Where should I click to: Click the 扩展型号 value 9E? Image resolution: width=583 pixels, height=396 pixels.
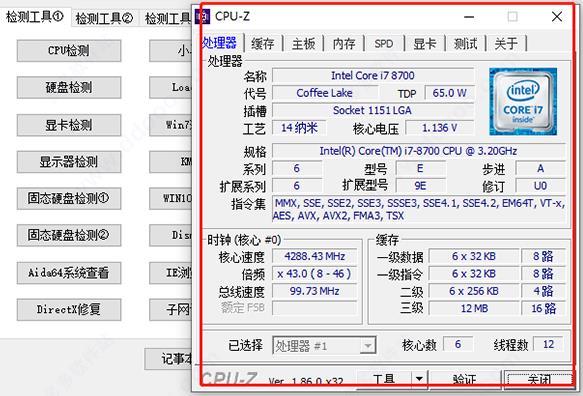tap(420, 186)
